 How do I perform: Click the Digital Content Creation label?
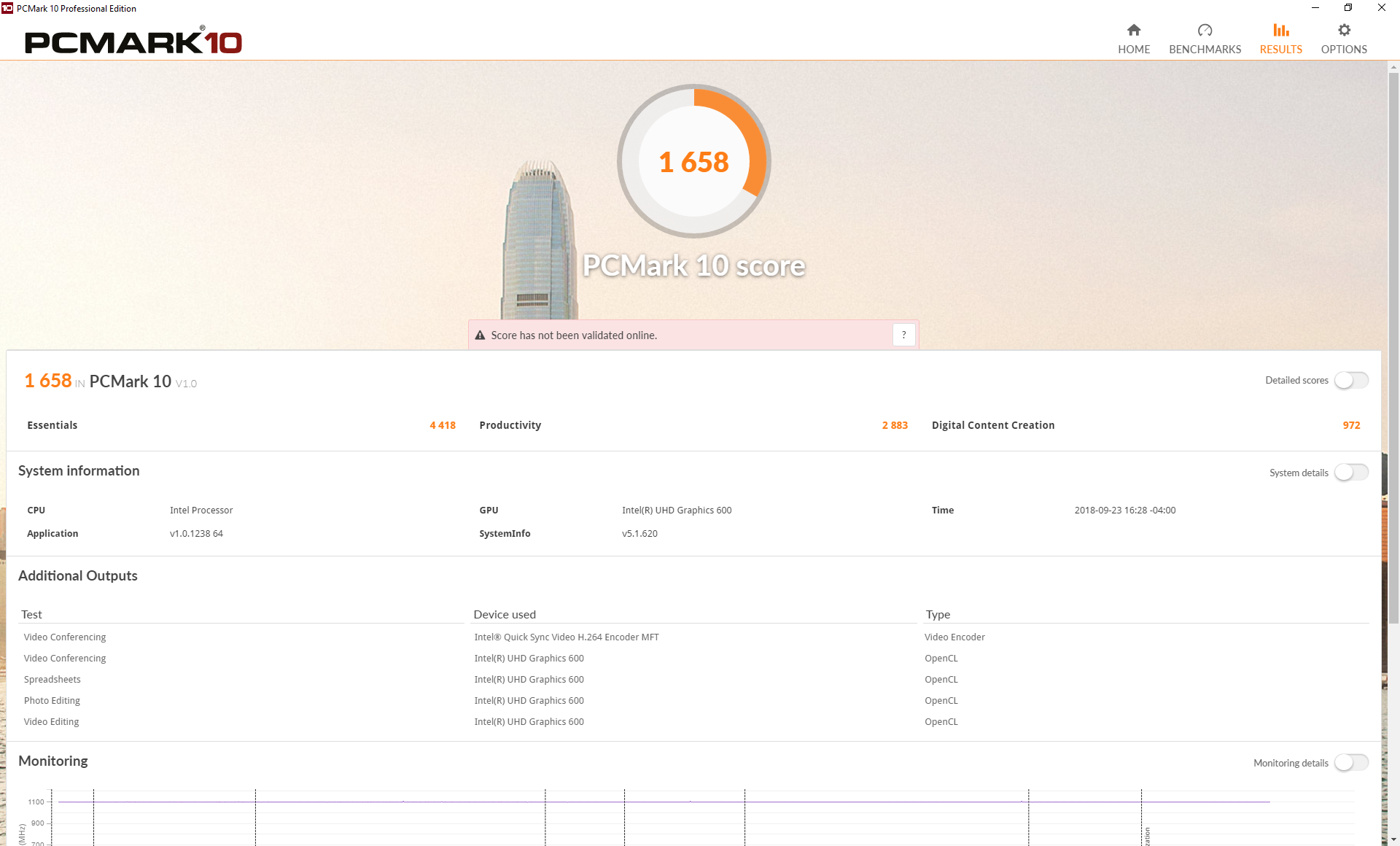(x=993, y=425)
